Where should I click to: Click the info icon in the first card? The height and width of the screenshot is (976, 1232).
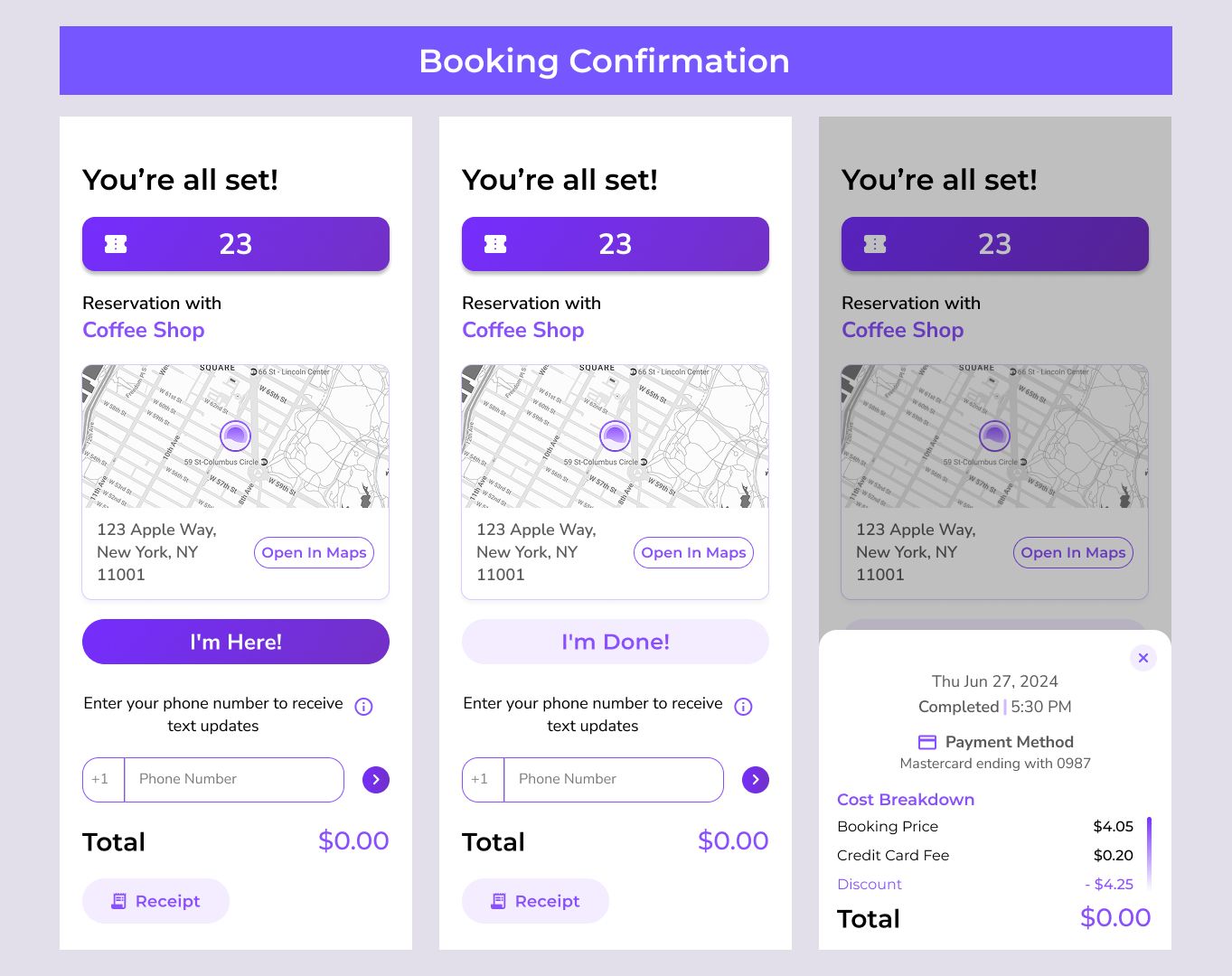pos(363,707)
